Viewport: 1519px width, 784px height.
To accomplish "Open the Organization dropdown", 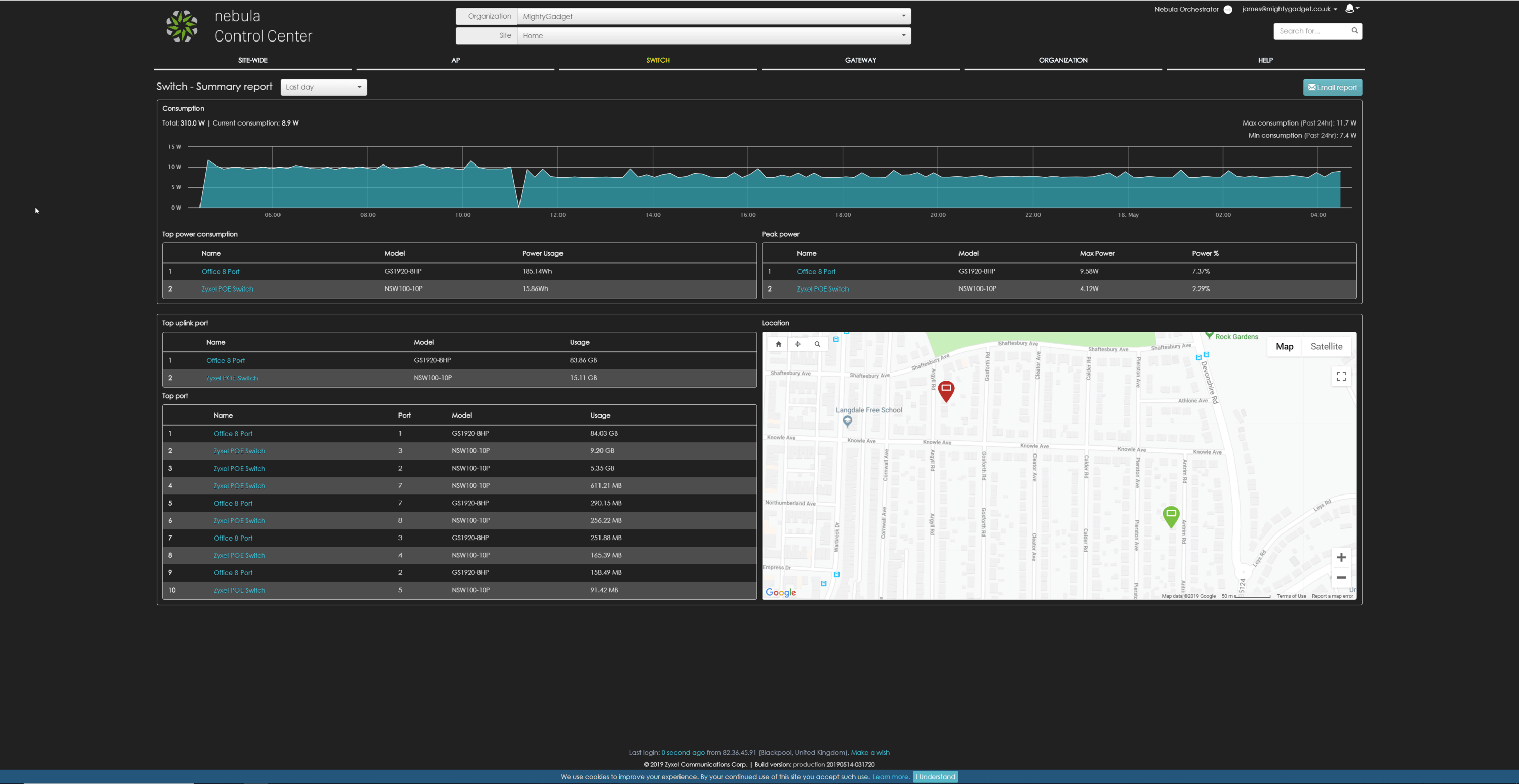I will point(713,17).
